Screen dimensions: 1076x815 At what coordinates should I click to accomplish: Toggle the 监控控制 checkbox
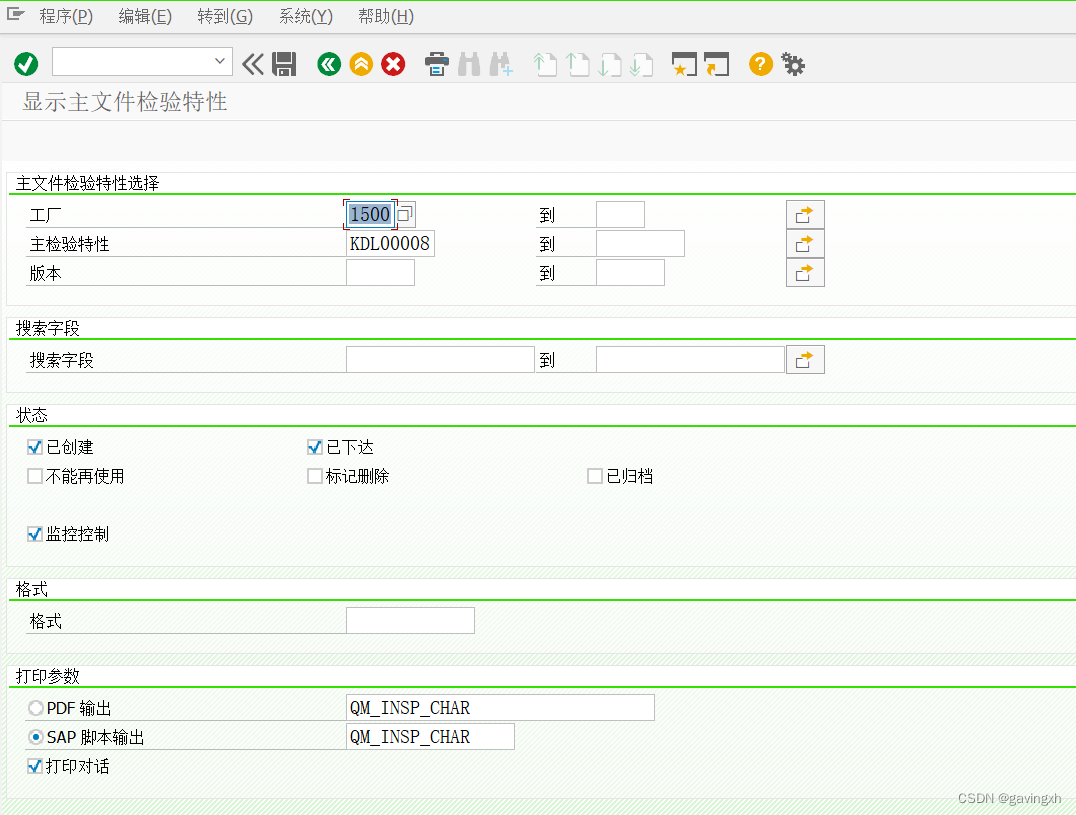tap(35, 534)
